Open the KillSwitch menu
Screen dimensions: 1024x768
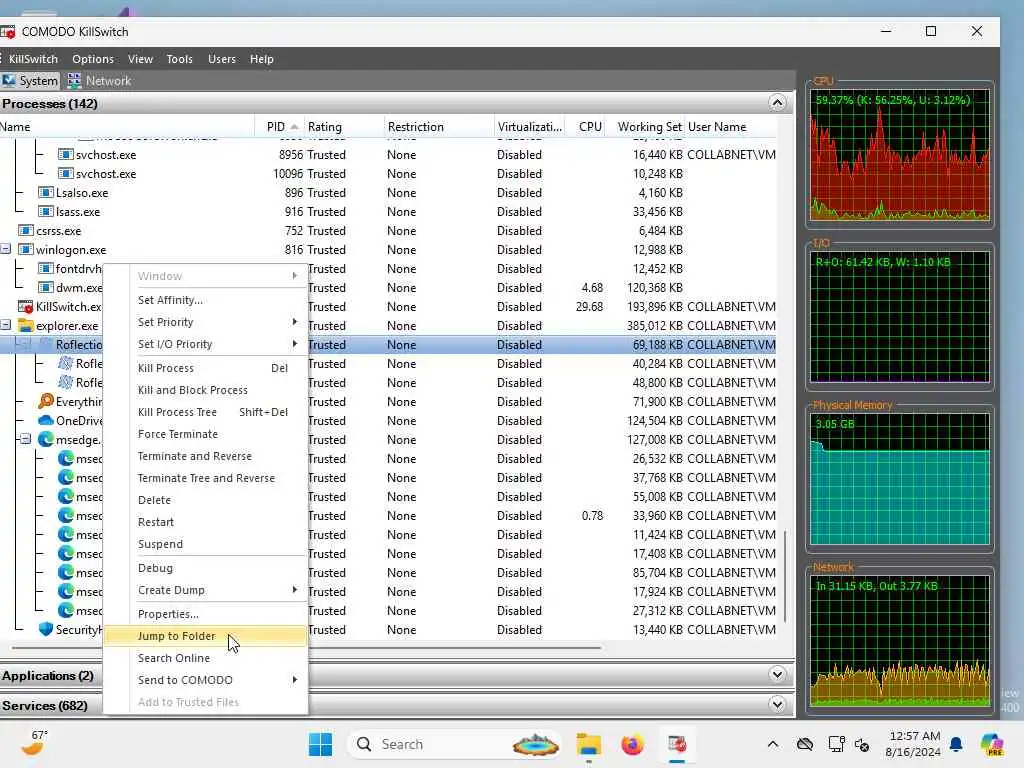click(33, 59)
